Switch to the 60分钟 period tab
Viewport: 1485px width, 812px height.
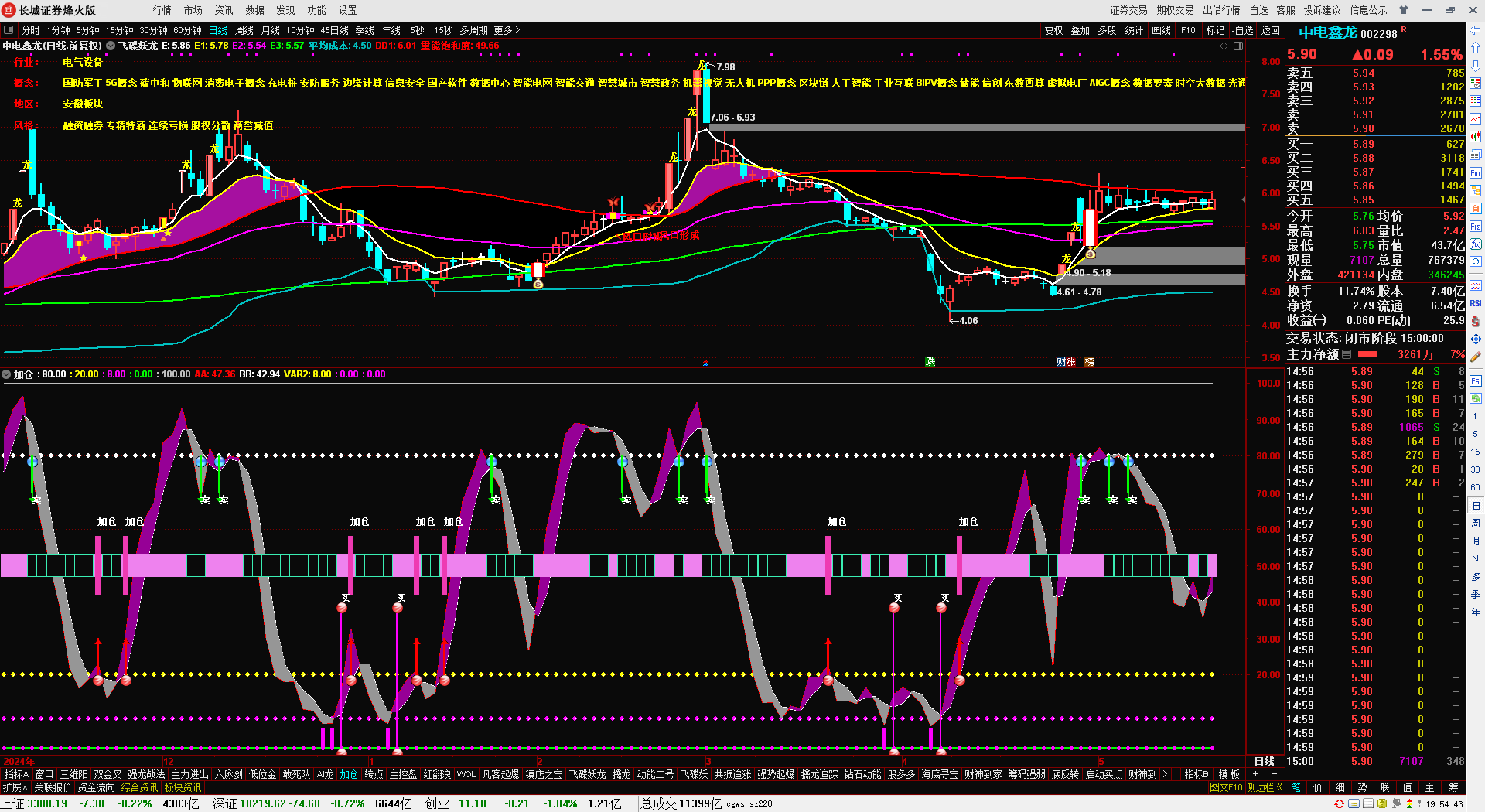tap(187, 30)
